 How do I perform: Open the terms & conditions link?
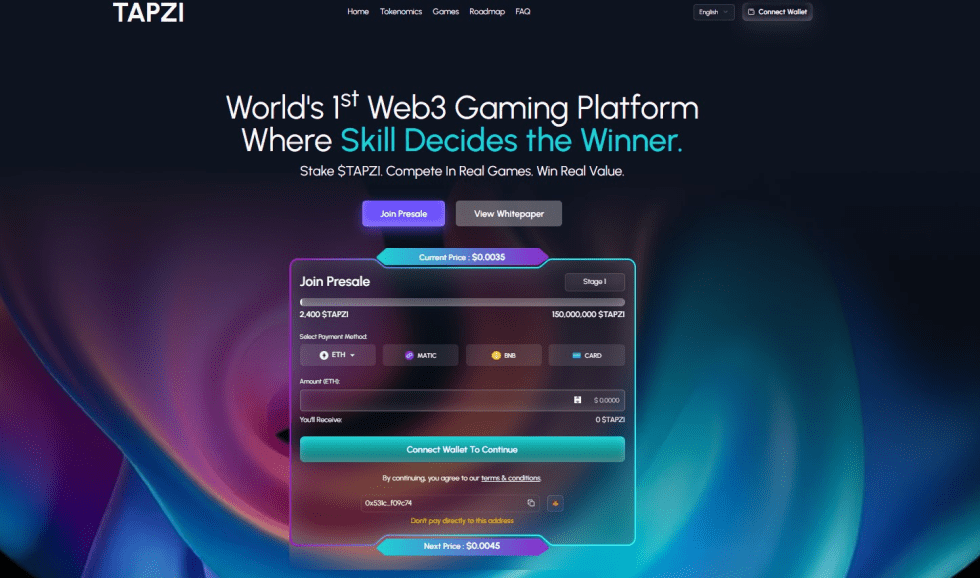pos(511,478)
